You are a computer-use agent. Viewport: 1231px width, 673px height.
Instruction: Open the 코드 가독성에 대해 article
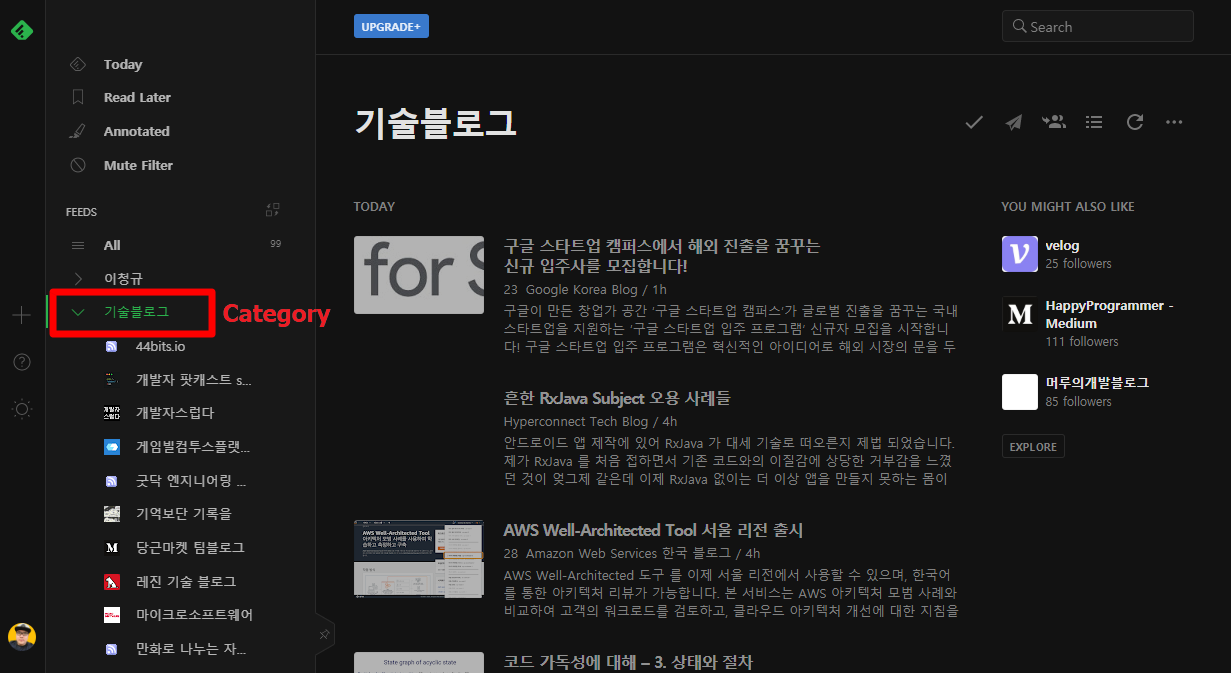pyautogui.click(x=628, y=662)
